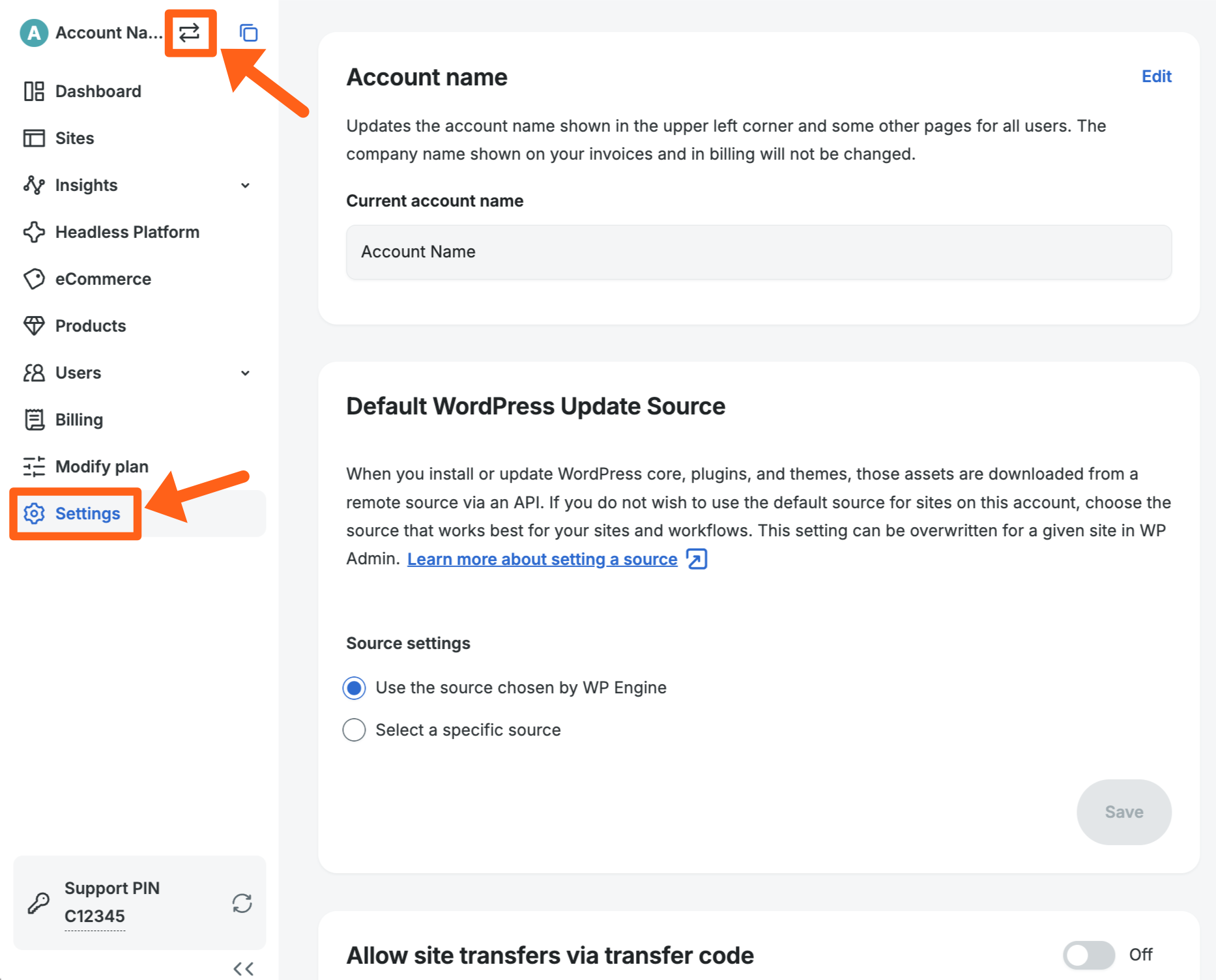Screen dimensions: 1216x980
Task: Regenerate the Support PIN with refresh icon
Action: pyautogui.click(x=242, y=903)
